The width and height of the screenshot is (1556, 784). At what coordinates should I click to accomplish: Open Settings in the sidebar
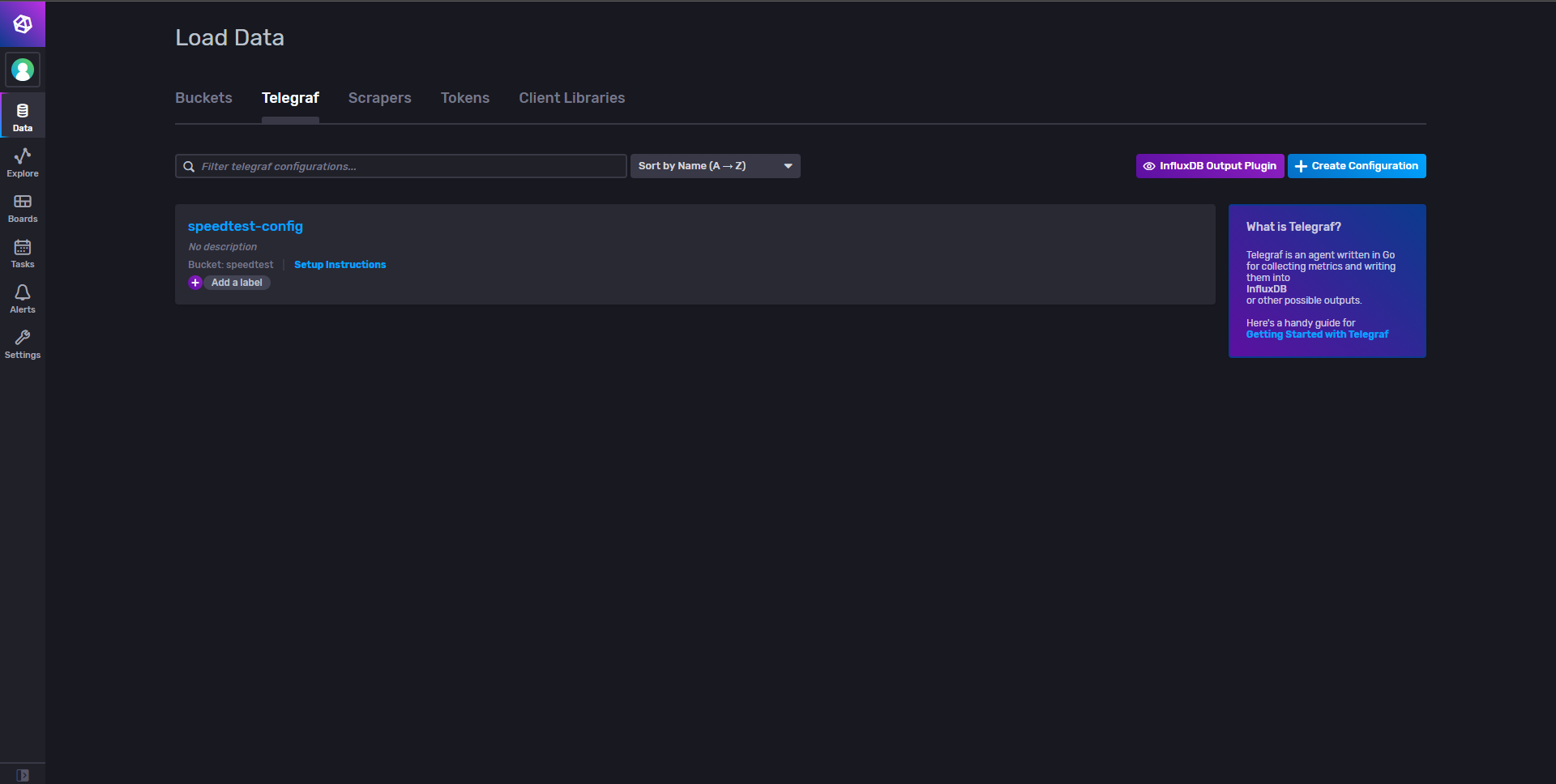(23, 343)
